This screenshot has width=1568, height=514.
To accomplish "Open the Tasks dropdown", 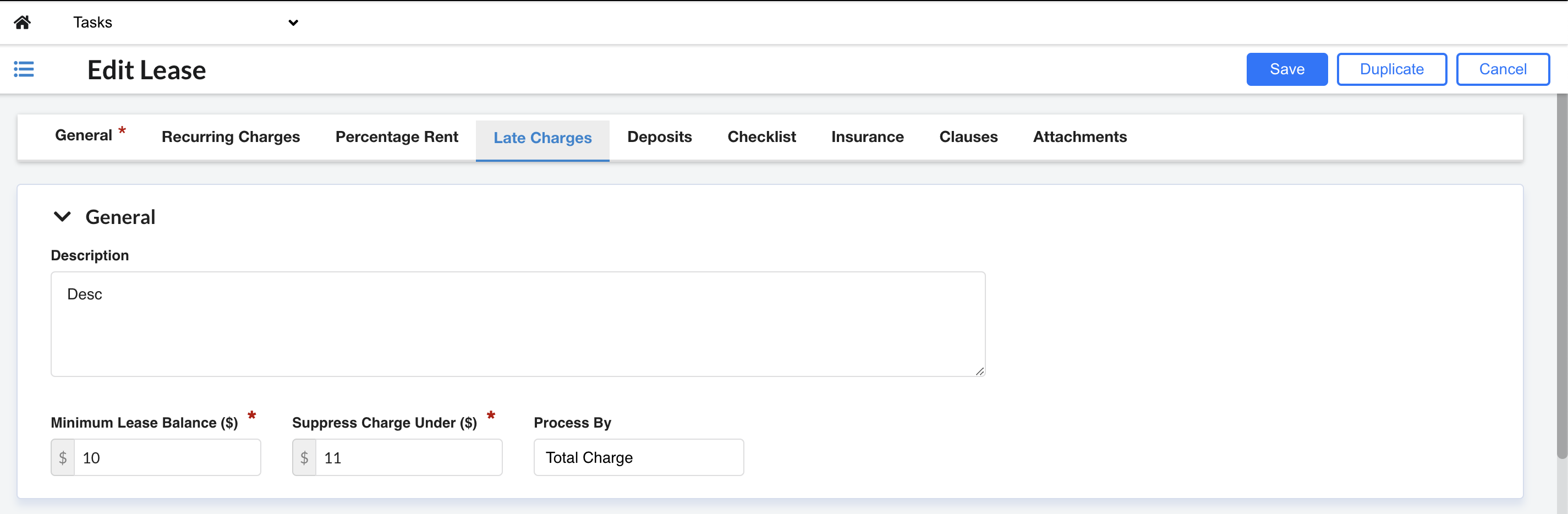I will pyautogui.click(x=185, y=23).
